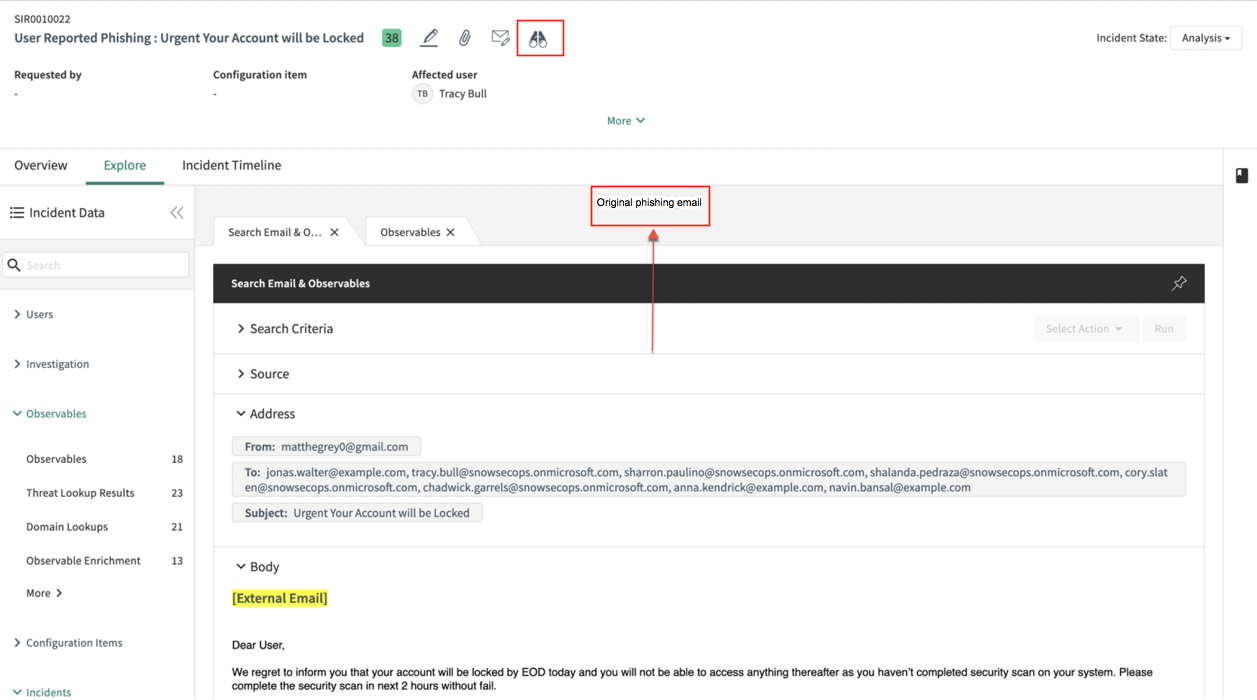Click the binoculars icon in the header

click(x=538, y=38)
